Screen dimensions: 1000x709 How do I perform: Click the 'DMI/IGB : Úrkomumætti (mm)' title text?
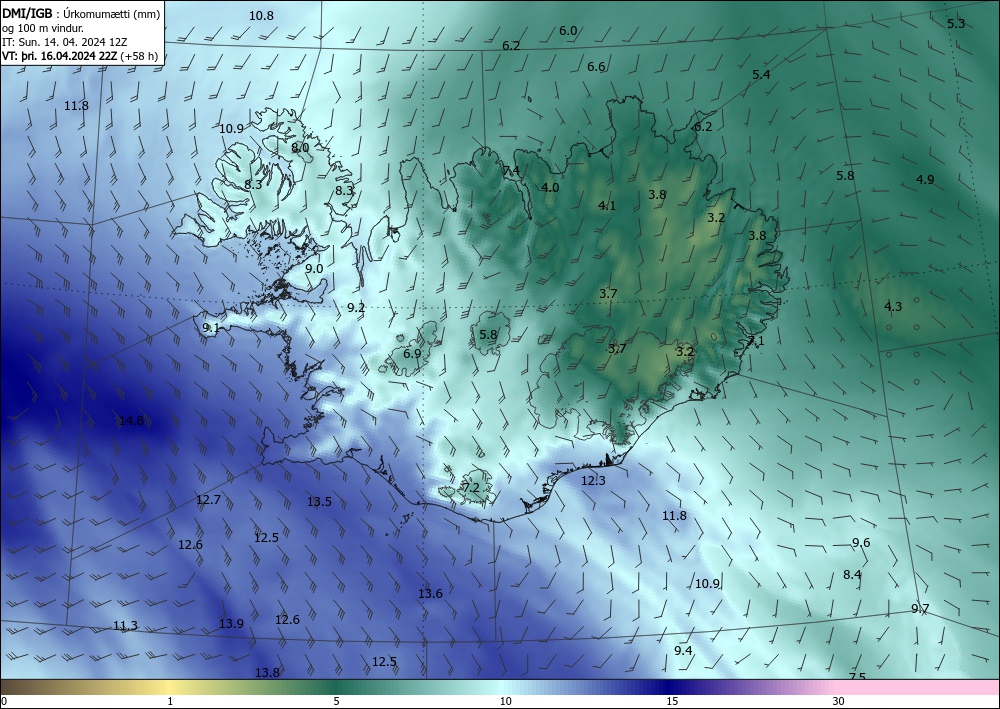[x=80, y=13]
